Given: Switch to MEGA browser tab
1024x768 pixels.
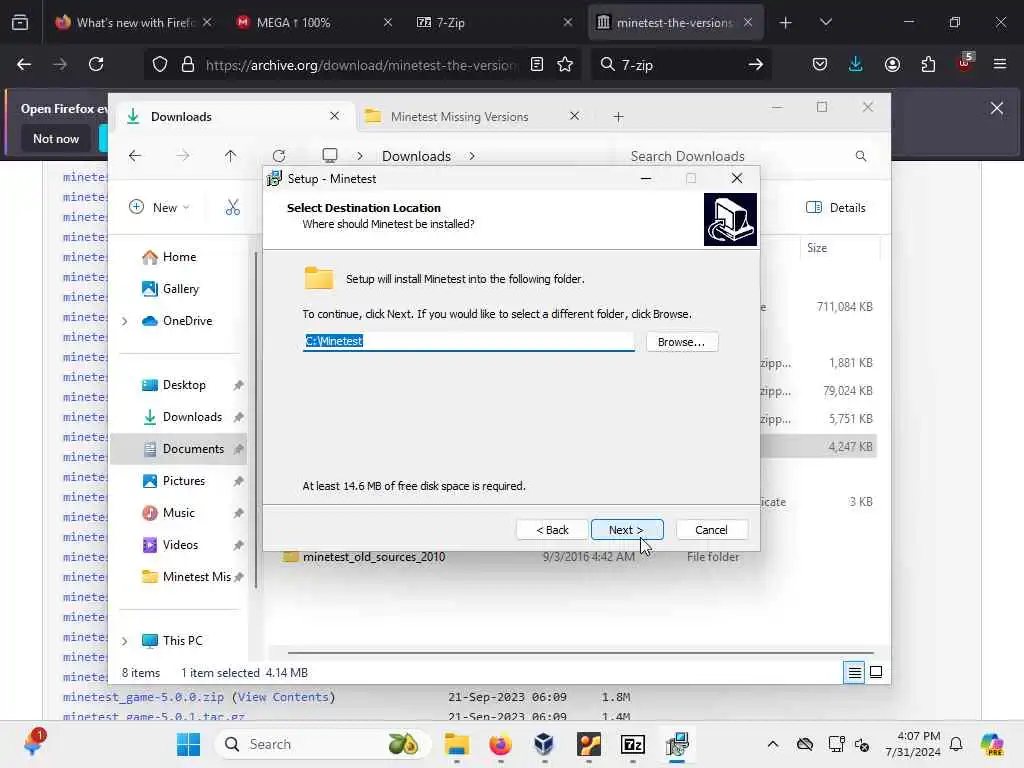Looking at the screenshot, I should 313,23.
